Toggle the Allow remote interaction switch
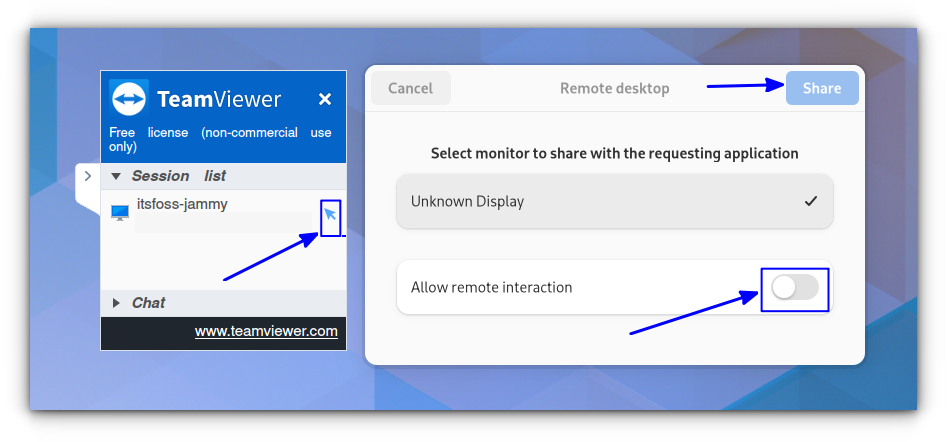This screenshot has width=947, height=442. tap(795, 287)
